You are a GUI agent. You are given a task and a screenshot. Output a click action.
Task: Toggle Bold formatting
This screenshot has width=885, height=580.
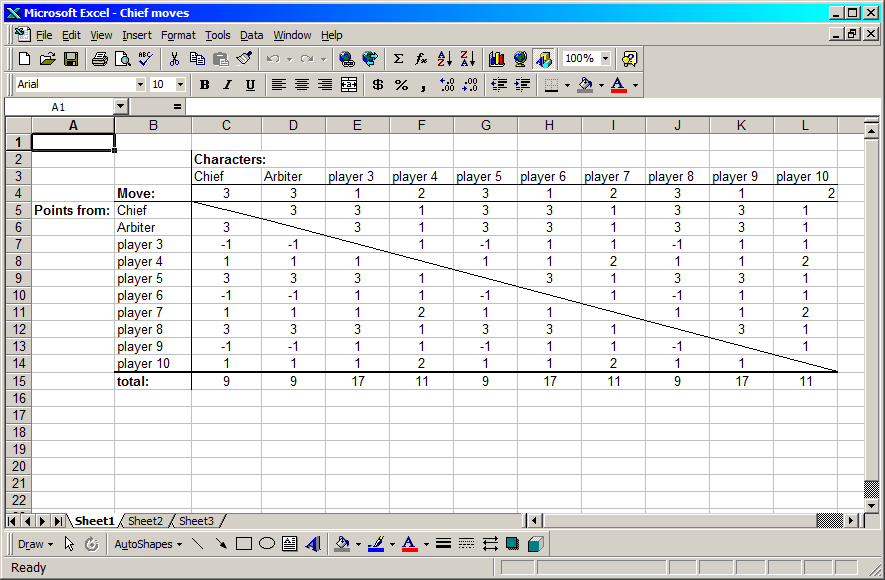point(205,85)
